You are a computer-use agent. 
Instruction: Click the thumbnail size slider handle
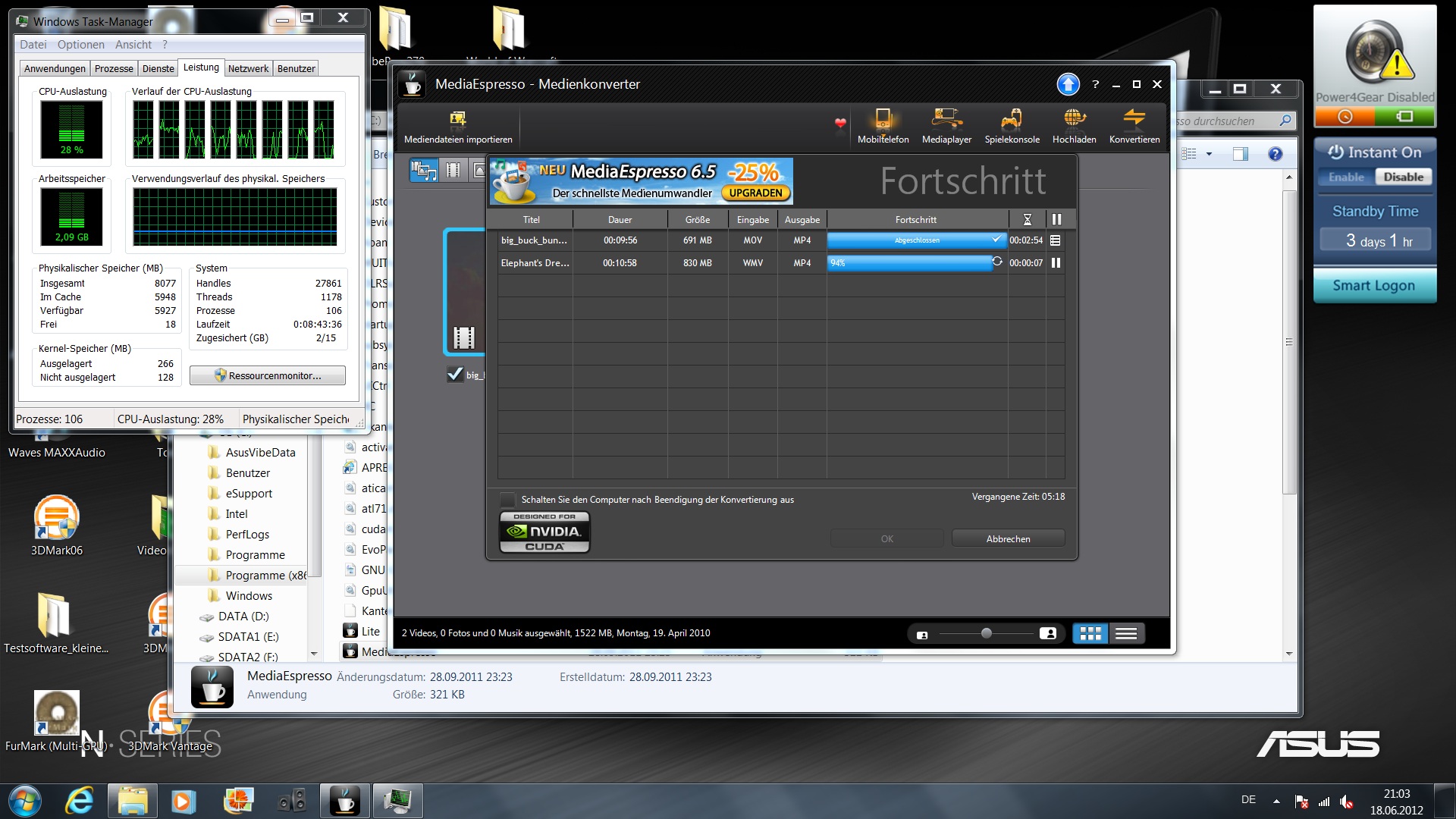point(986,633)
